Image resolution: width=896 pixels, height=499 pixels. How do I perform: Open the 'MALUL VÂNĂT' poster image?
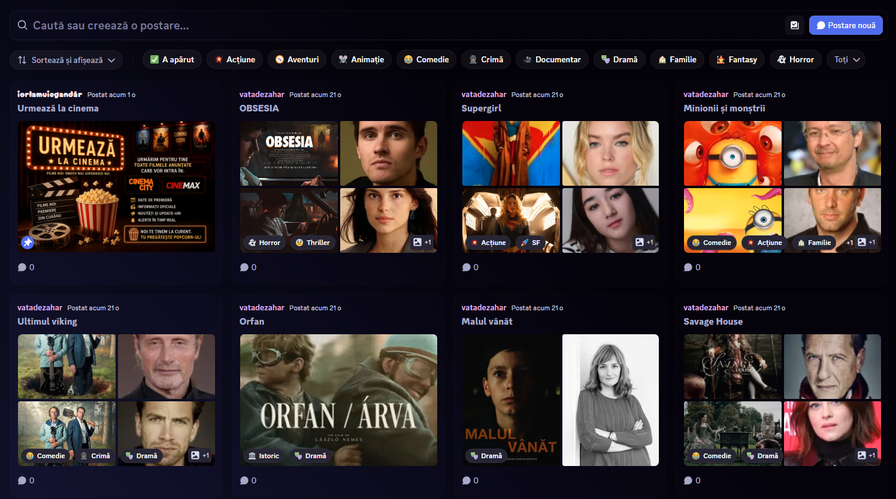pos(511,400)
